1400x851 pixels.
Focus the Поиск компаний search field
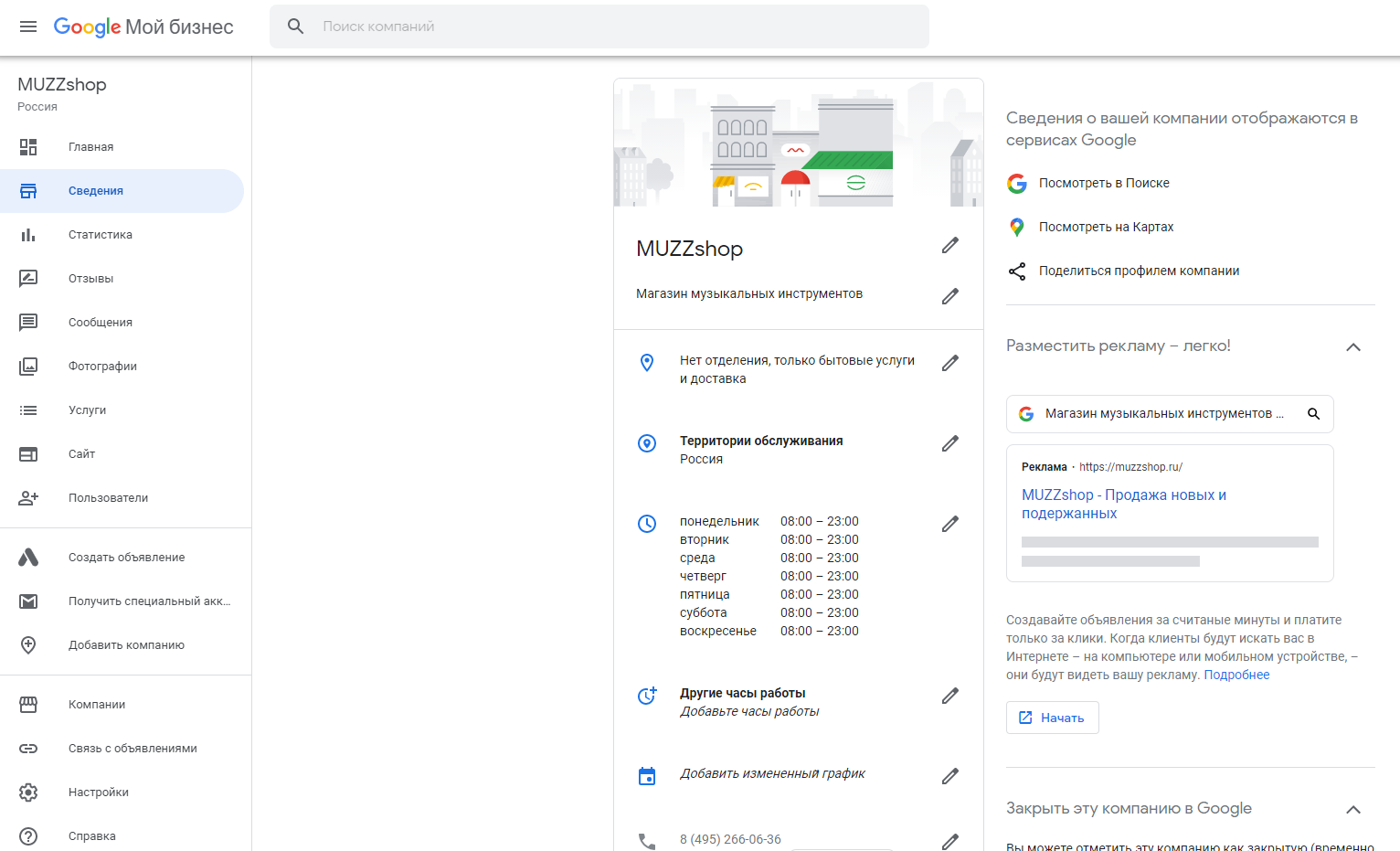599,27
